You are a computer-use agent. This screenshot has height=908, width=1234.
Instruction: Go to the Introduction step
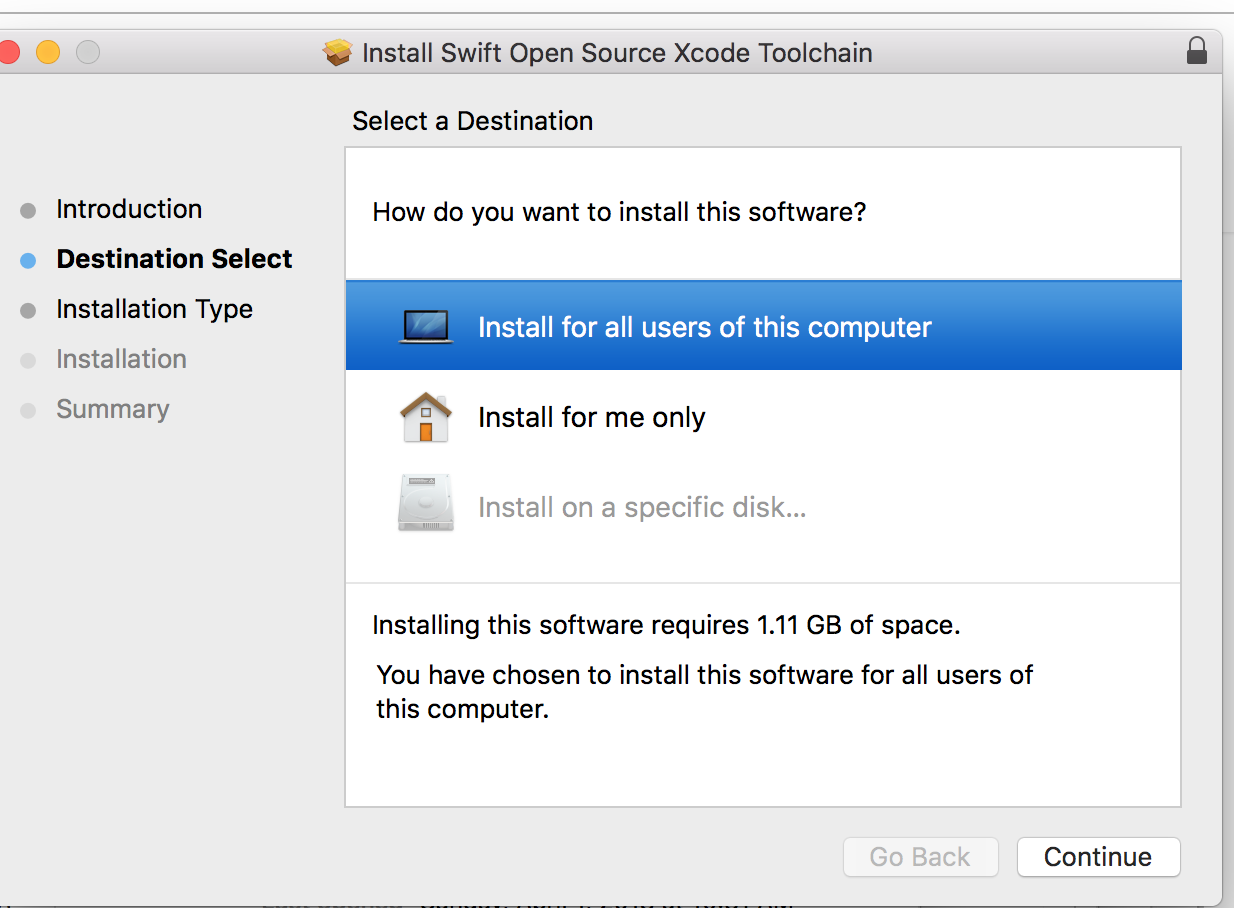[x=129, y=209]
